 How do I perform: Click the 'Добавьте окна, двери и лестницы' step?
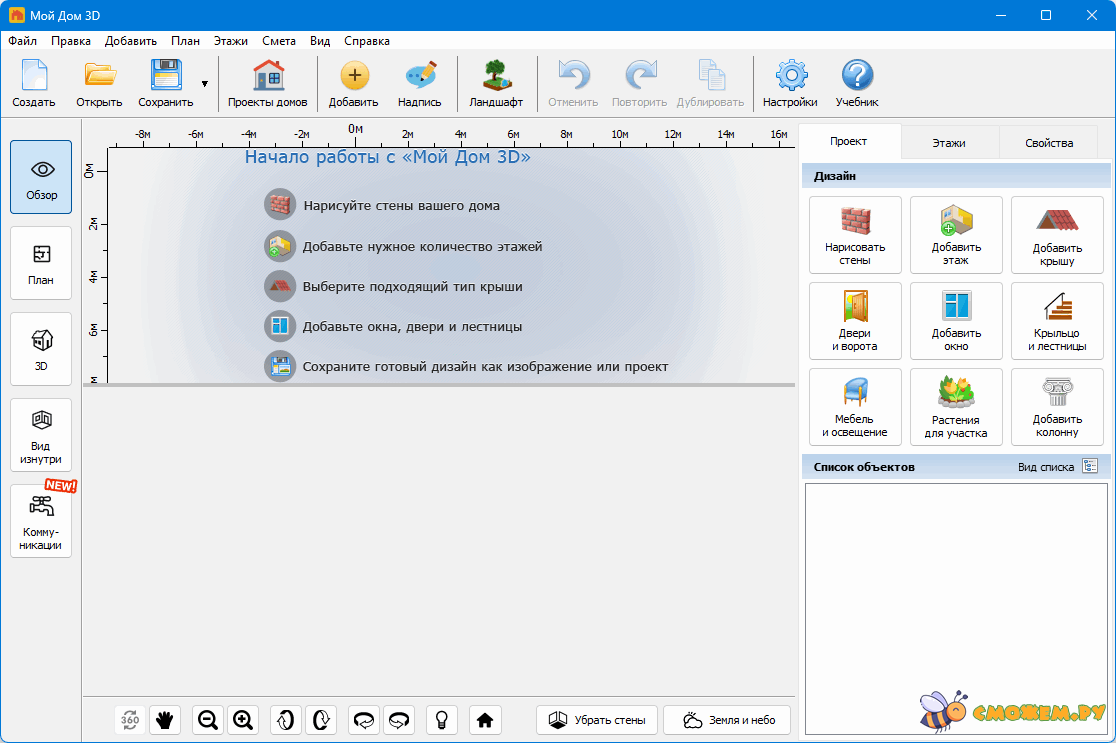pyautogui.click(x=394, y=327)
